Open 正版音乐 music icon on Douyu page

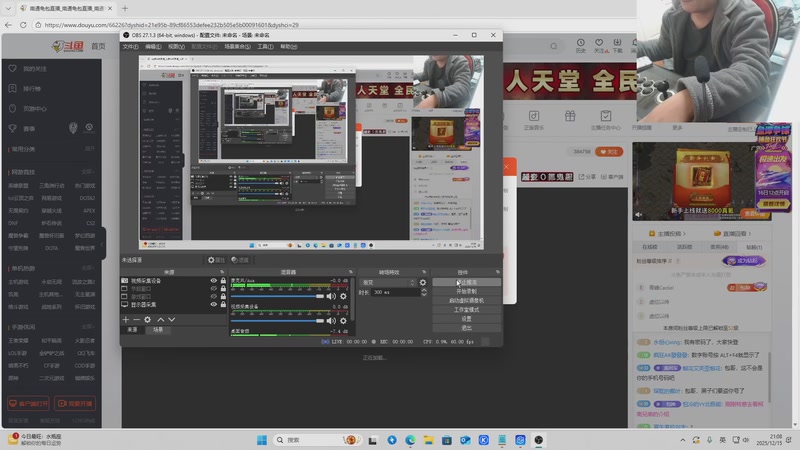(x=534, y=120)
